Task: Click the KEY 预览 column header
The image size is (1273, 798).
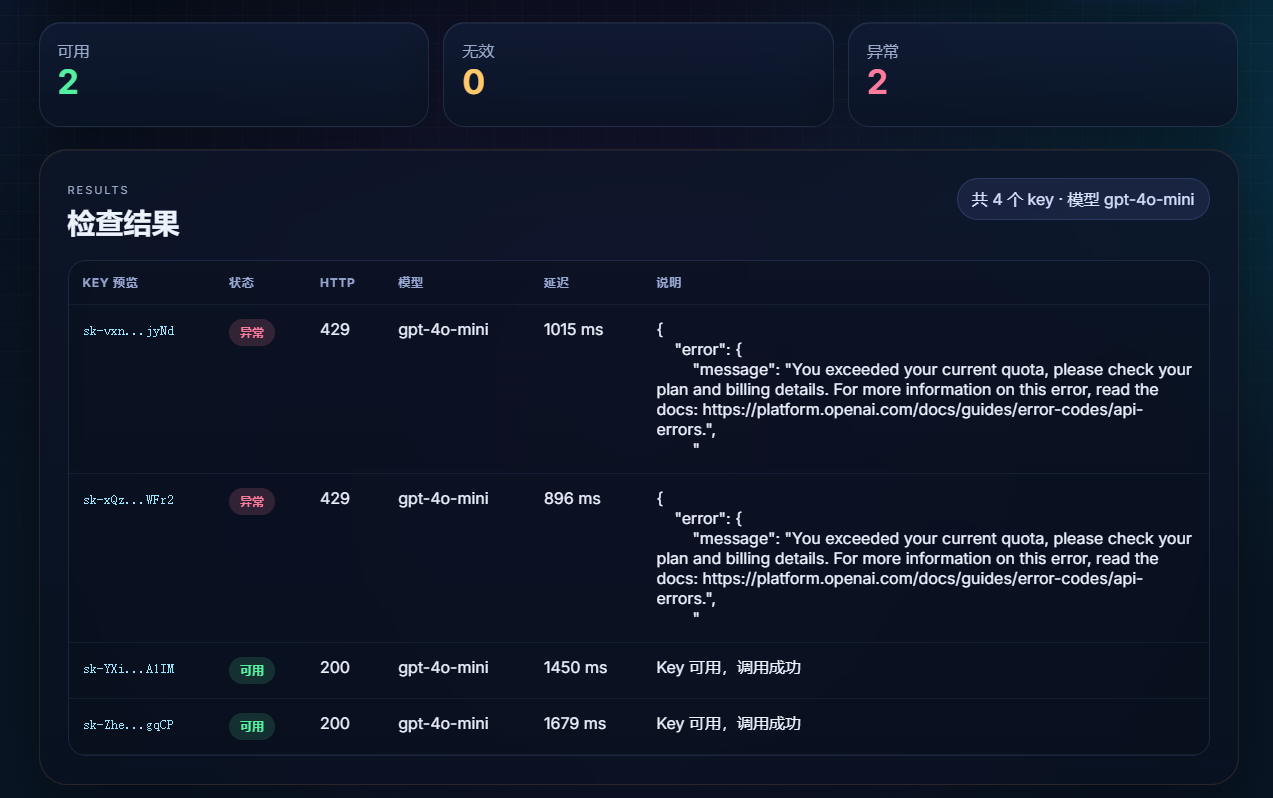Action: coord(110,283)
